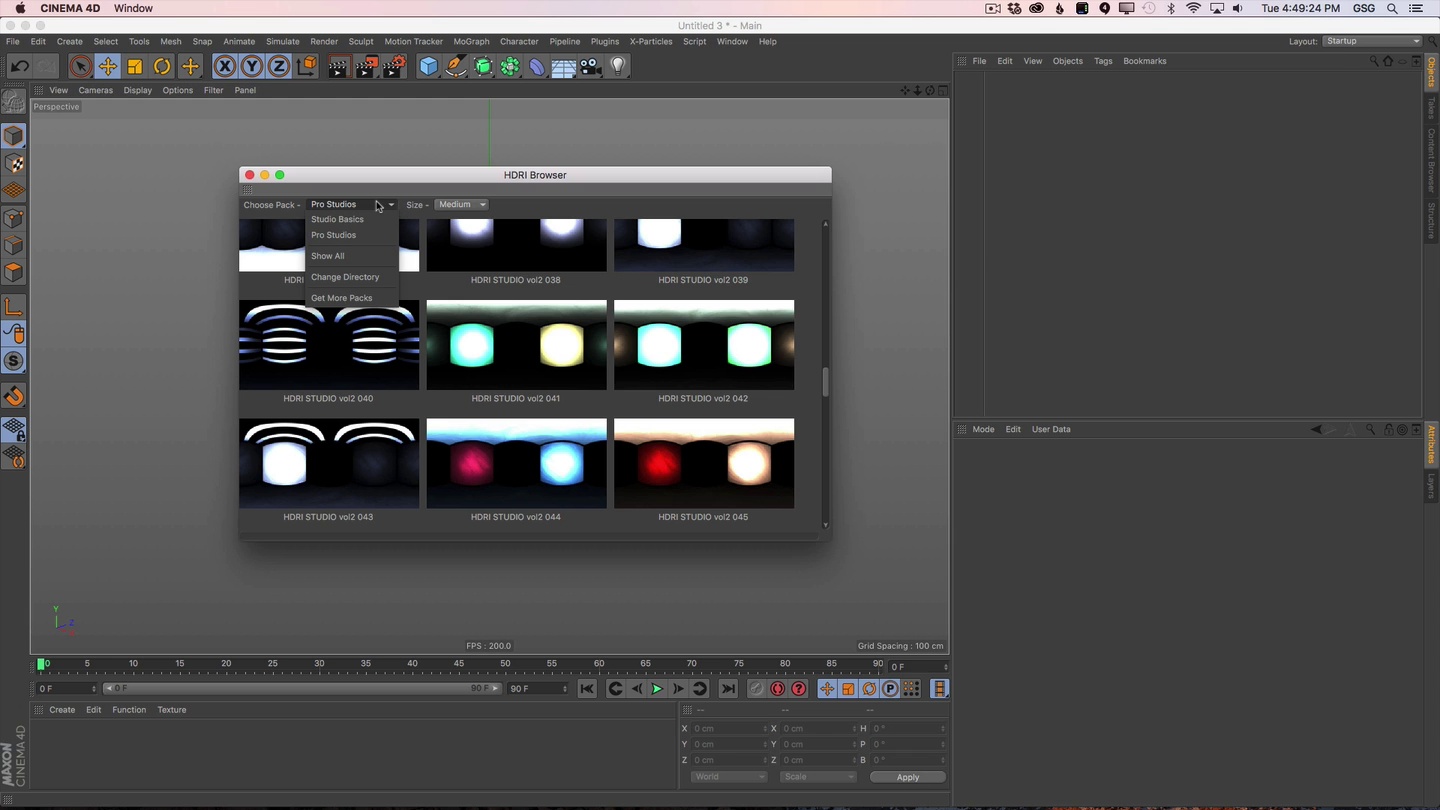Add a Floor environment object
The image size is (1440, 810).
(x=563, y=66)
